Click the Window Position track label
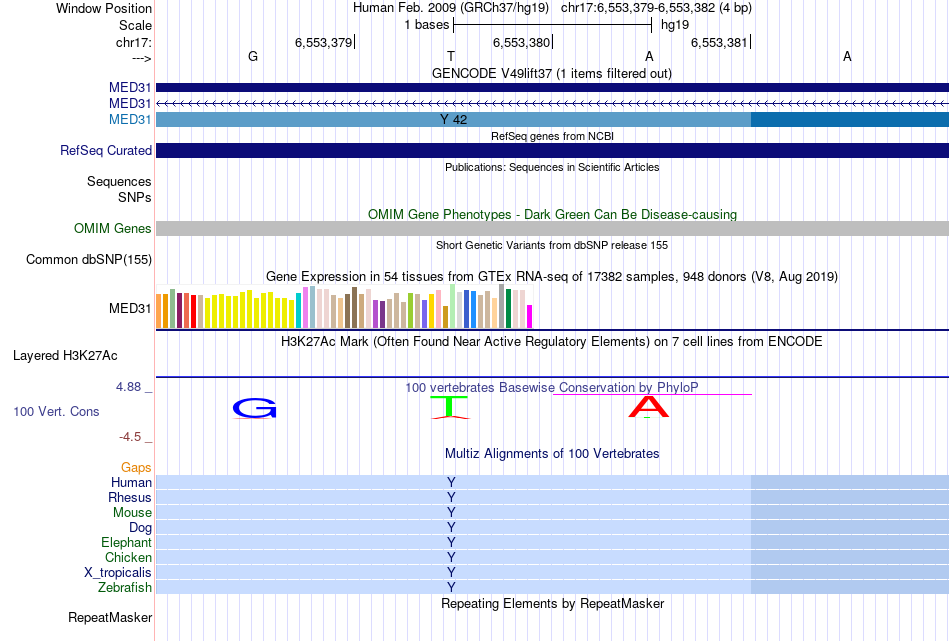Image resolution: width=950 pixels, height=641 pixels. coord(104,8)
